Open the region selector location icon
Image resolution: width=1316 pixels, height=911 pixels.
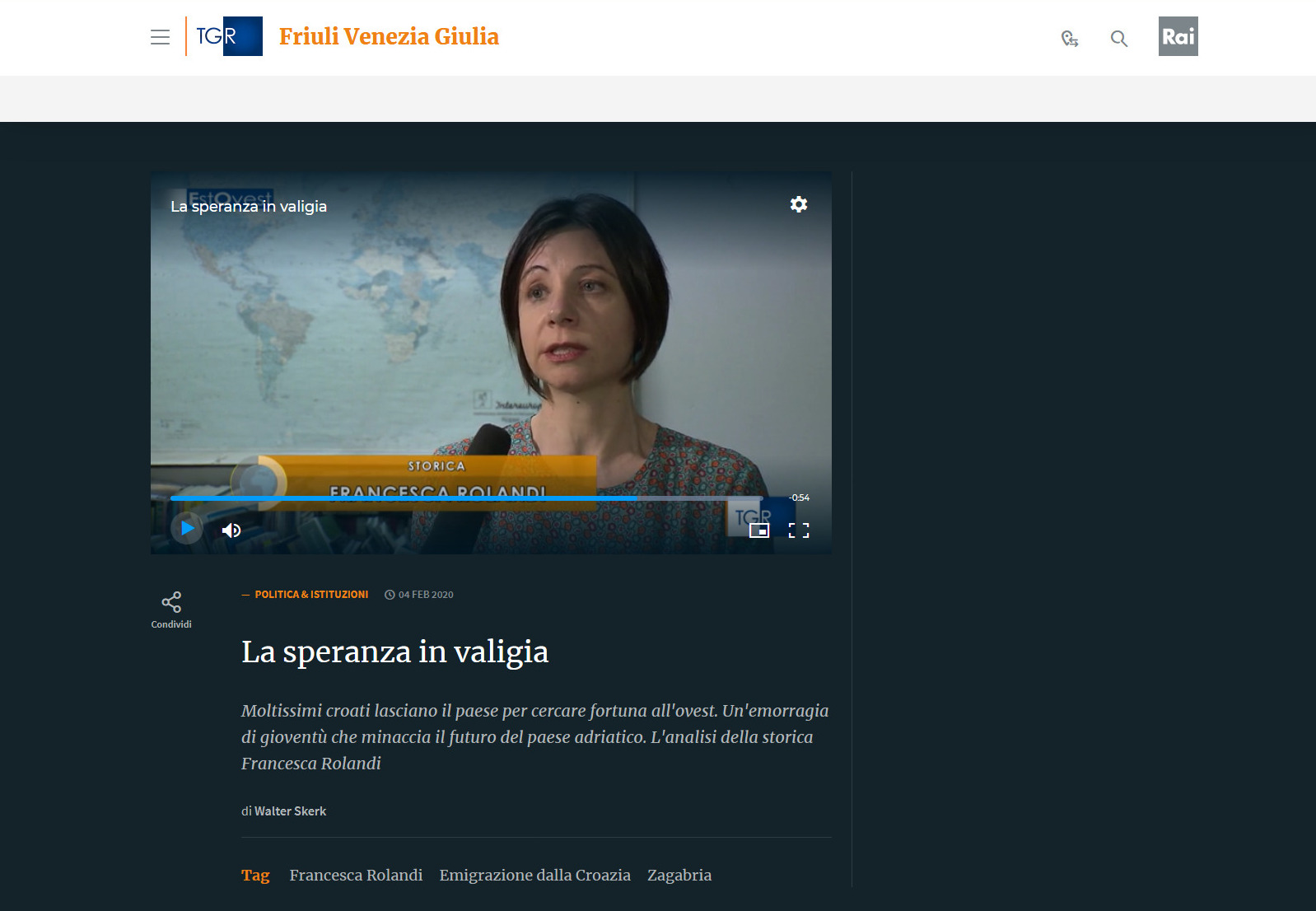(1069, 38)
